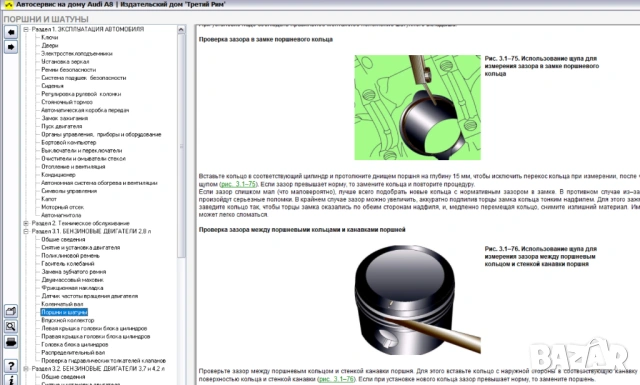Open Выключатели и переключатели topic
The height and width of the screenshot is (385, 640).
point(82,151)
